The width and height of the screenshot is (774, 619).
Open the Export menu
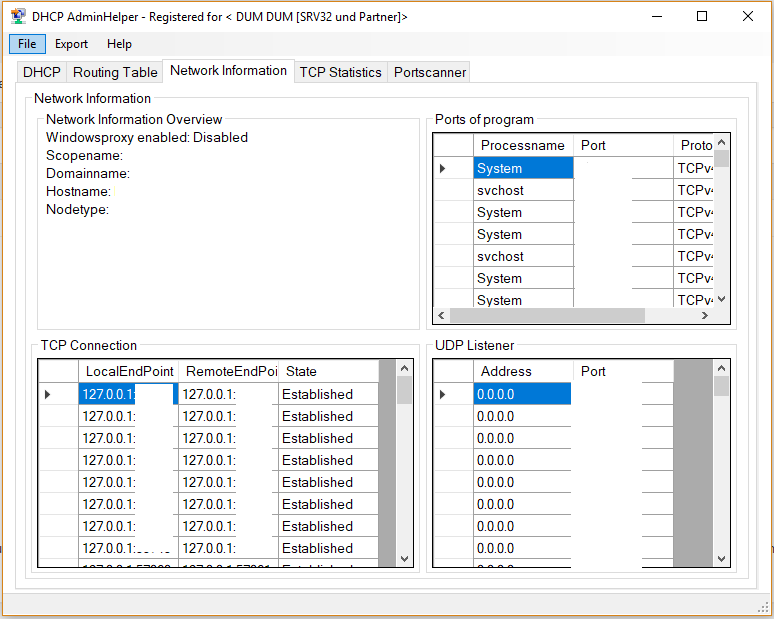click(x=71, y=44)
